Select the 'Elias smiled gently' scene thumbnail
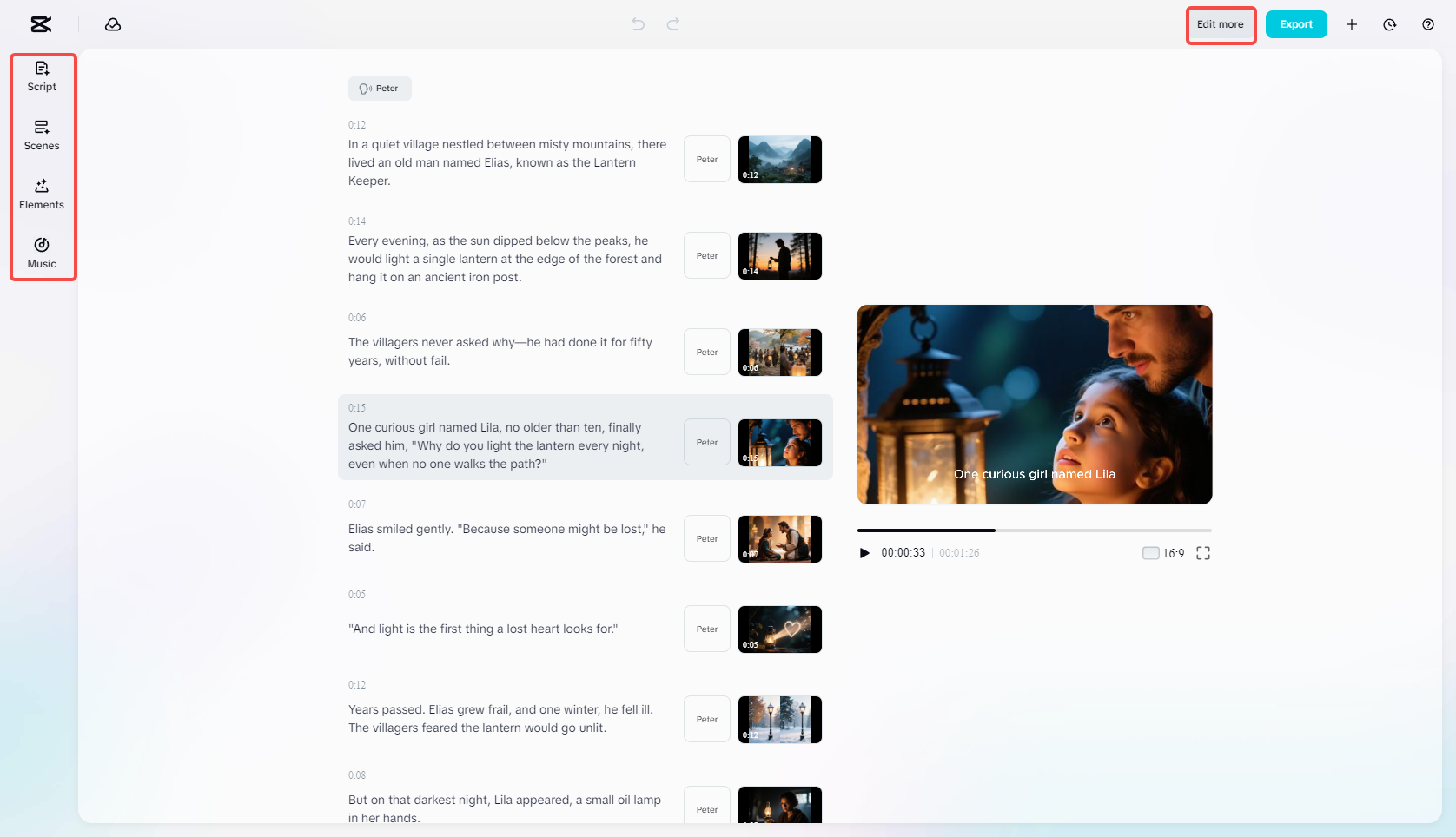Image resolution: width=1456 pixels, height=837 pixels. coord(780,539)
